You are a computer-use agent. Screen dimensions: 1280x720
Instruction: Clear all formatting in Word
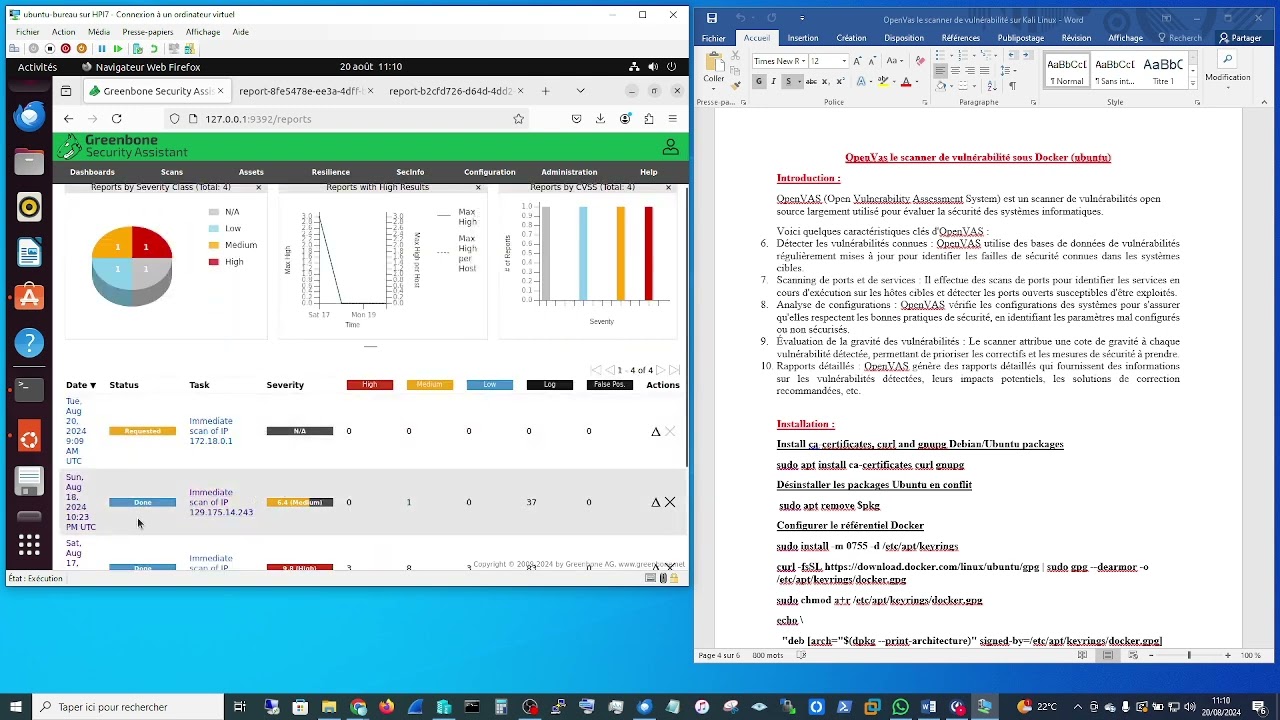[x=919, y=61]
